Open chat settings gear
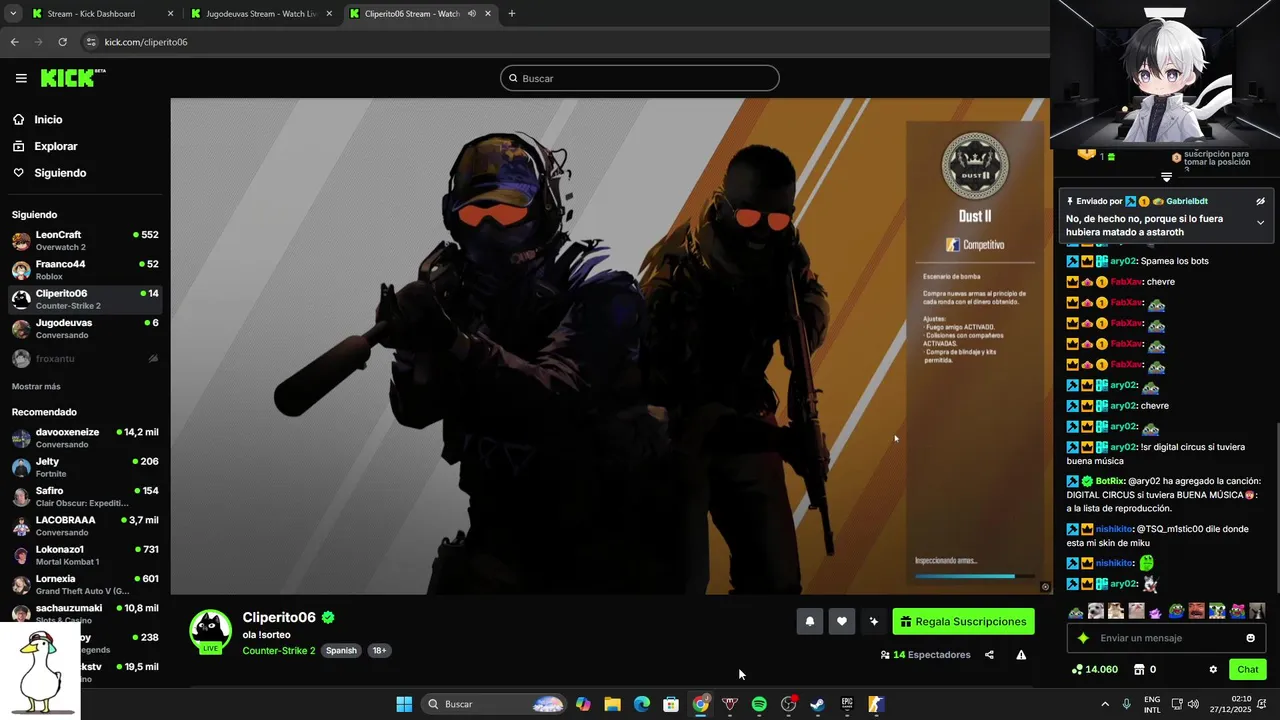This screenshot has width=1280, height=720. click(1213, 669)
